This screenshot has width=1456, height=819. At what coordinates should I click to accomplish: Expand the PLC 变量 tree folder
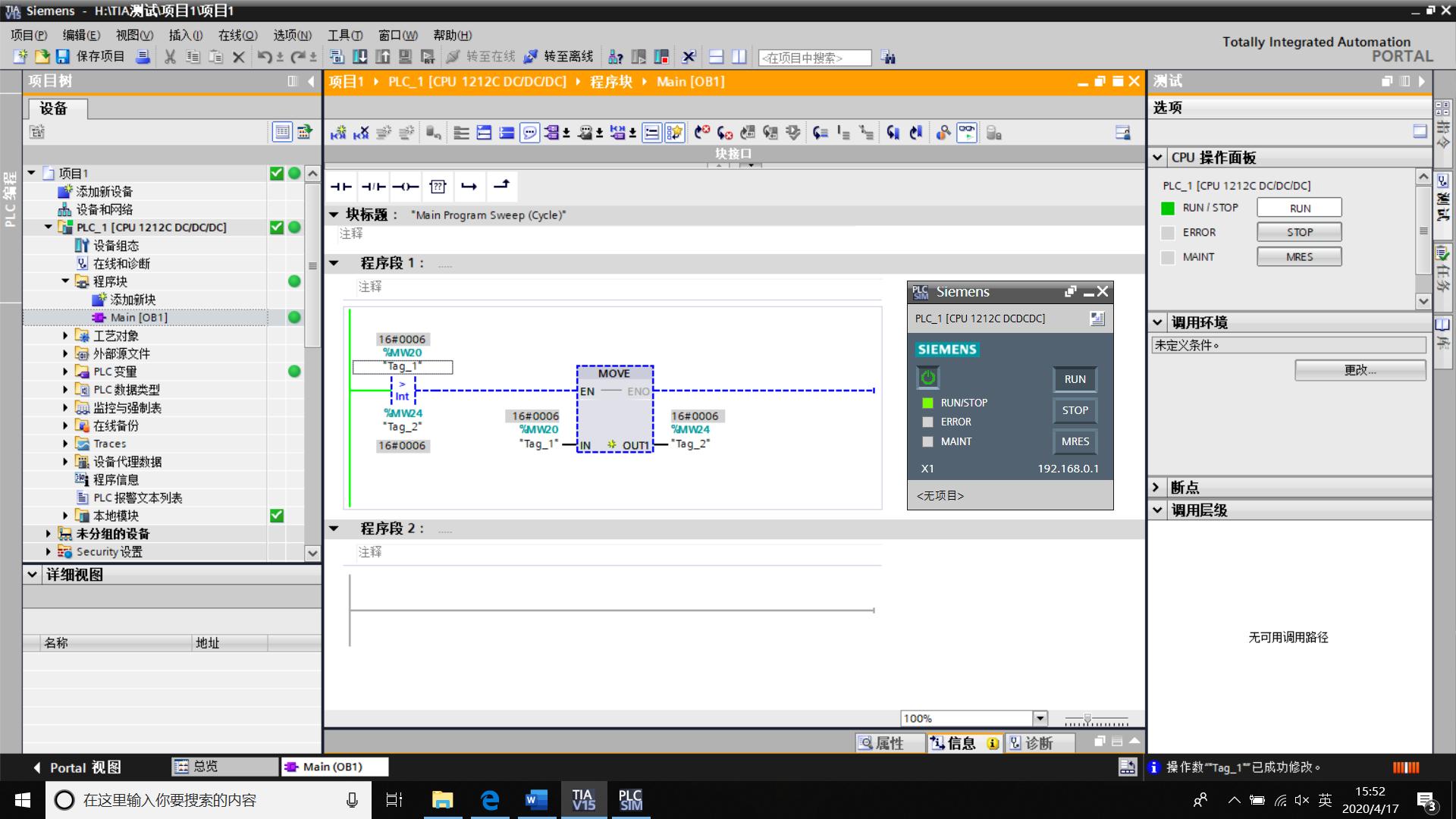click(x=65, y=372)
